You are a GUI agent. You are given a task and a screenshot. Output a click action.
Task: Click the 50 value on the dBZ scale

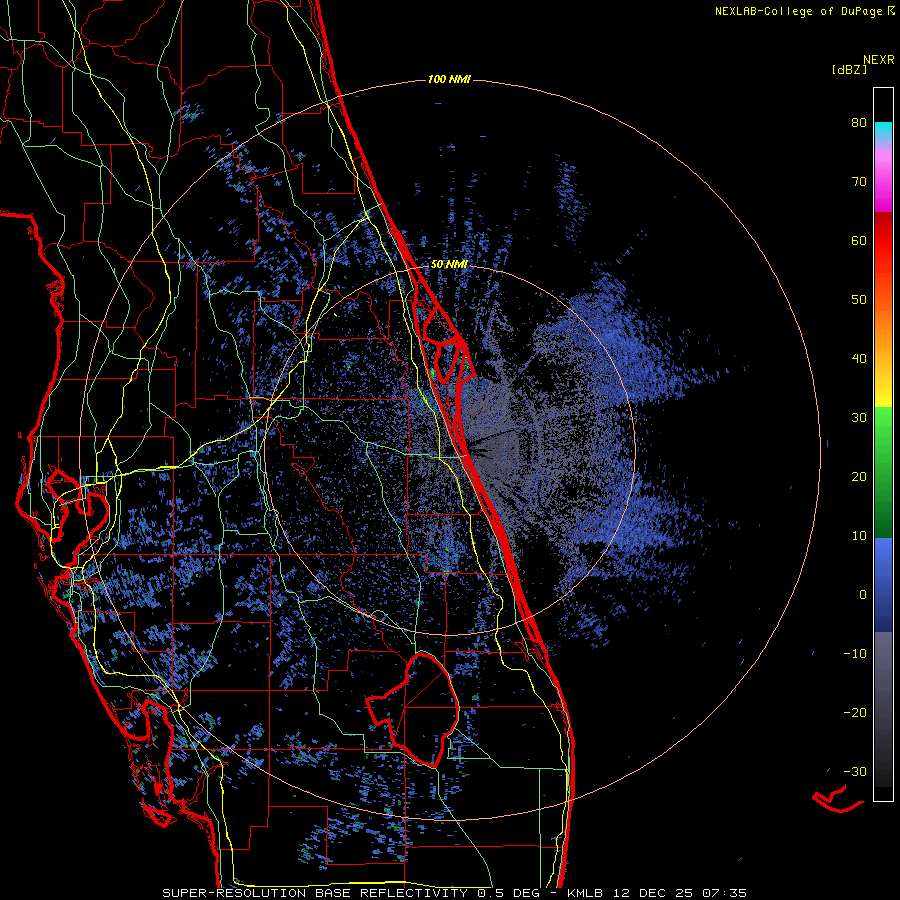(859, 300)
